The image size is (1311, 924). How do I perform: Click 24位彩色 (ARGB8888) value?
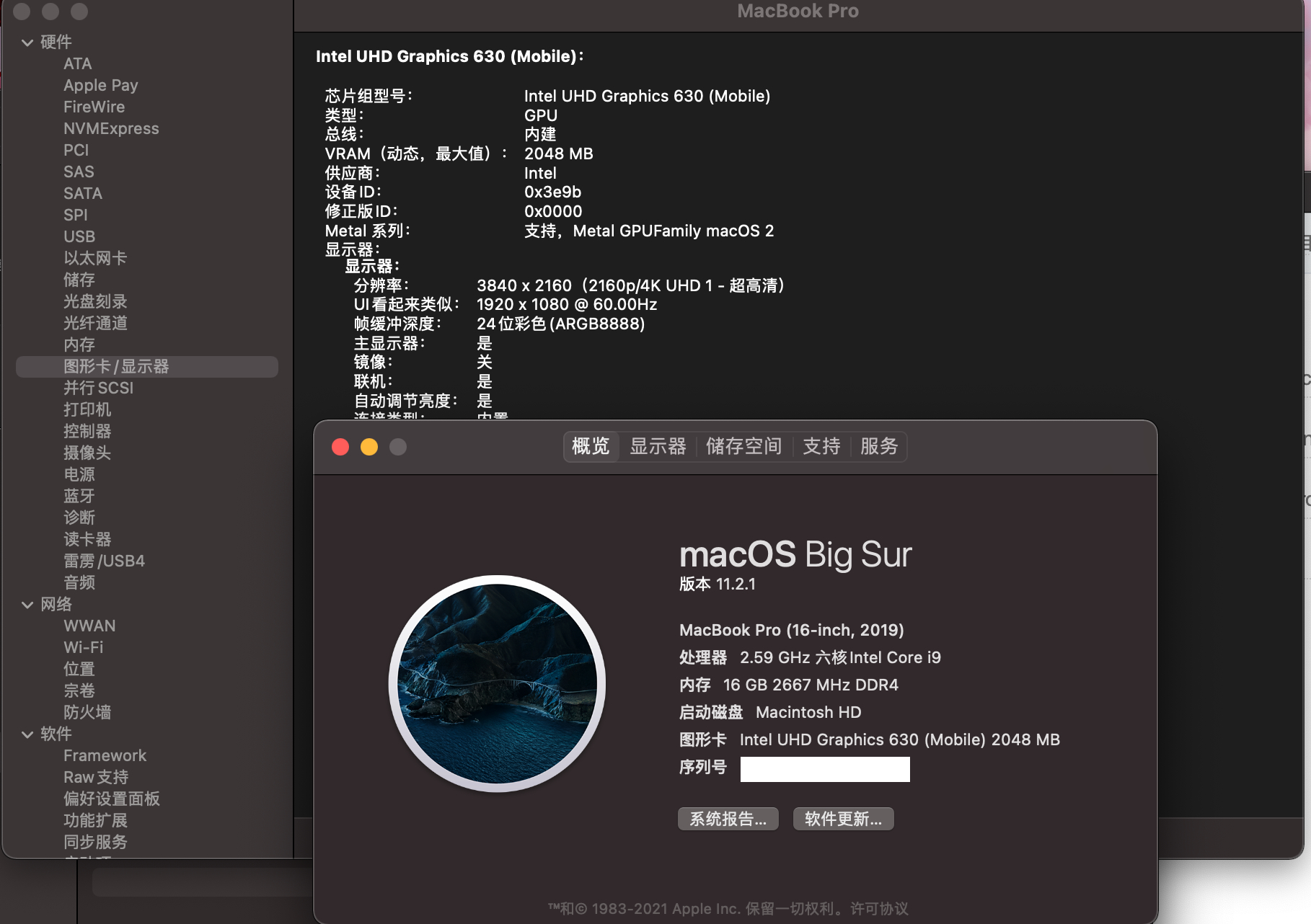pos(561,324)
